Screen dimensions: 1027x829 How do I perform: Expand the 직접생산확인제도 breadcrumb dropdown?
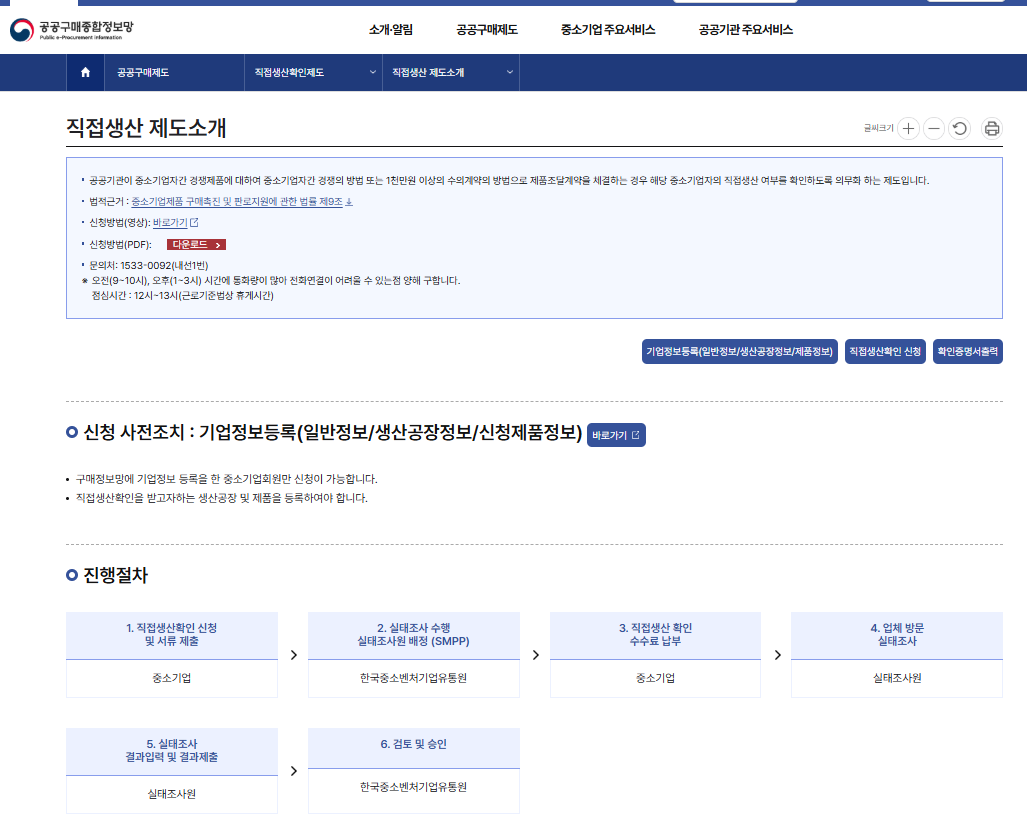click(x=314, y=73)
